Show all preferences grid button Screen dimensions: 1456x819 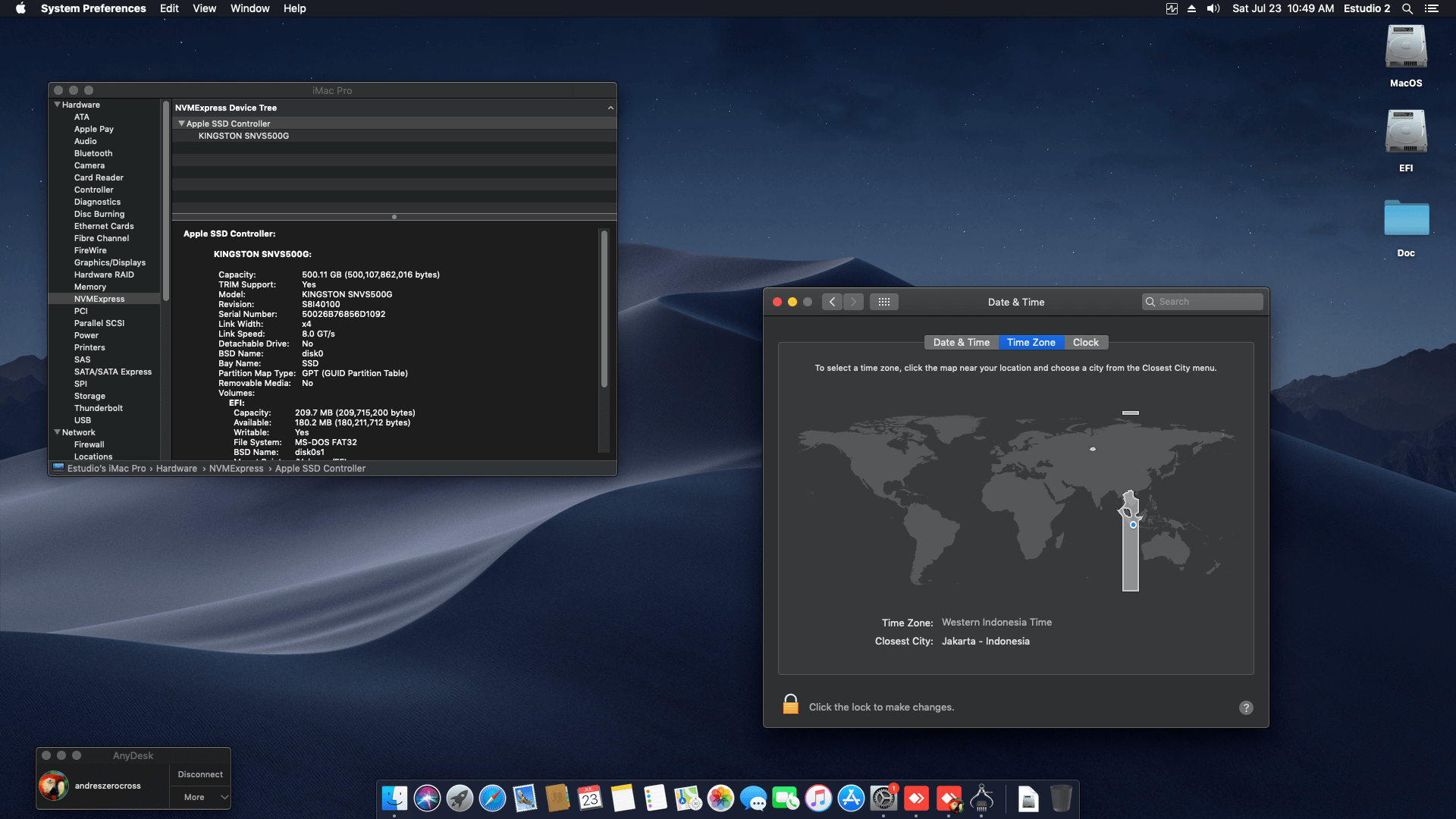(884, 302)
